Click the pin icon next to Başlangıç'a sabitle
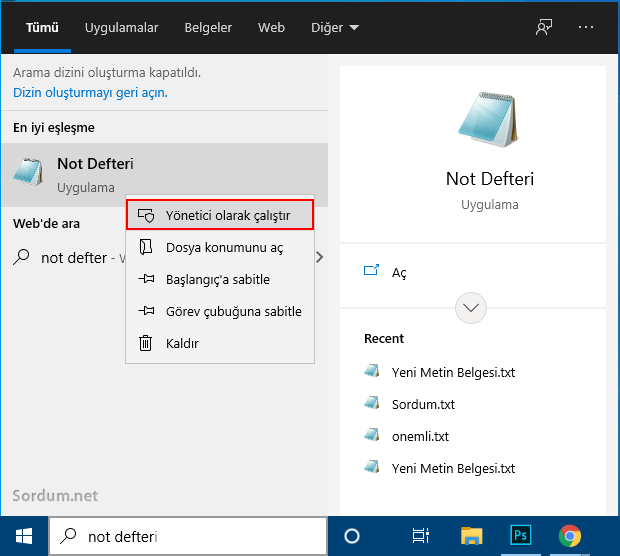The height and width of the screenshot is (556, 620). 146,279
